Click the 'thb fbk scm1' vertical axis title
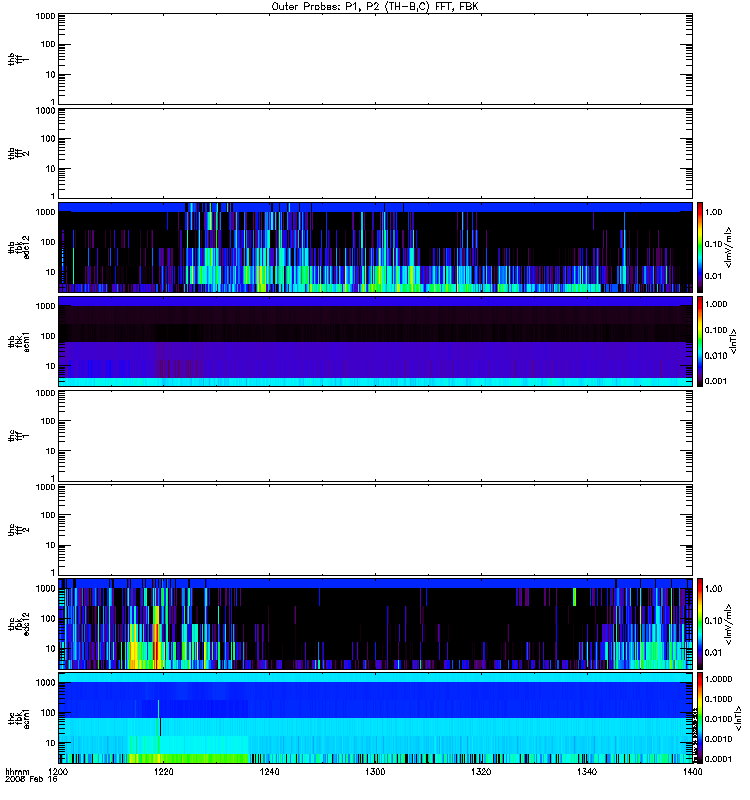 coord(19,341)
